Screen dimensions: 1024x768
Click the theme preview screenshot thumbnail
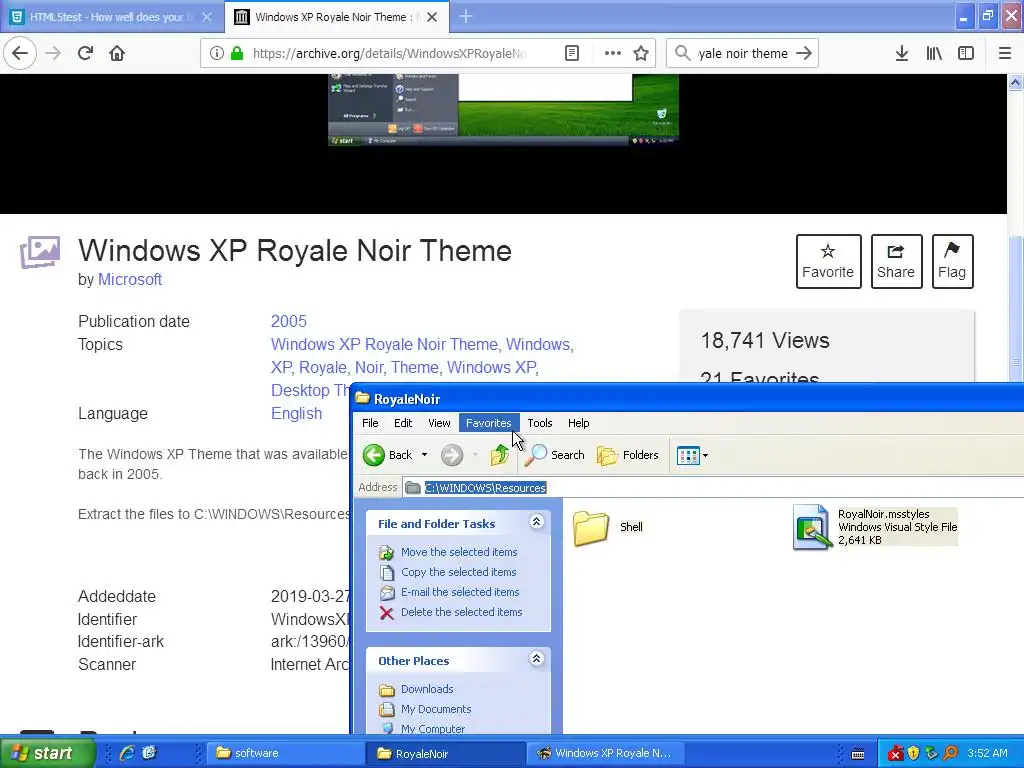pos(504,109)
